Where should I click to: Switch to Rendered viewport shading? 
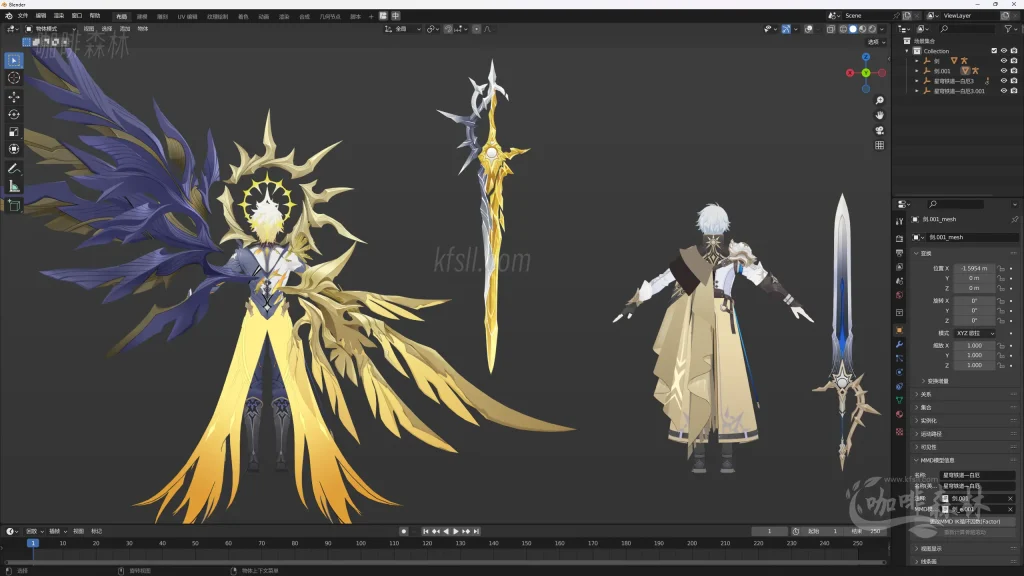pos(872,29)
